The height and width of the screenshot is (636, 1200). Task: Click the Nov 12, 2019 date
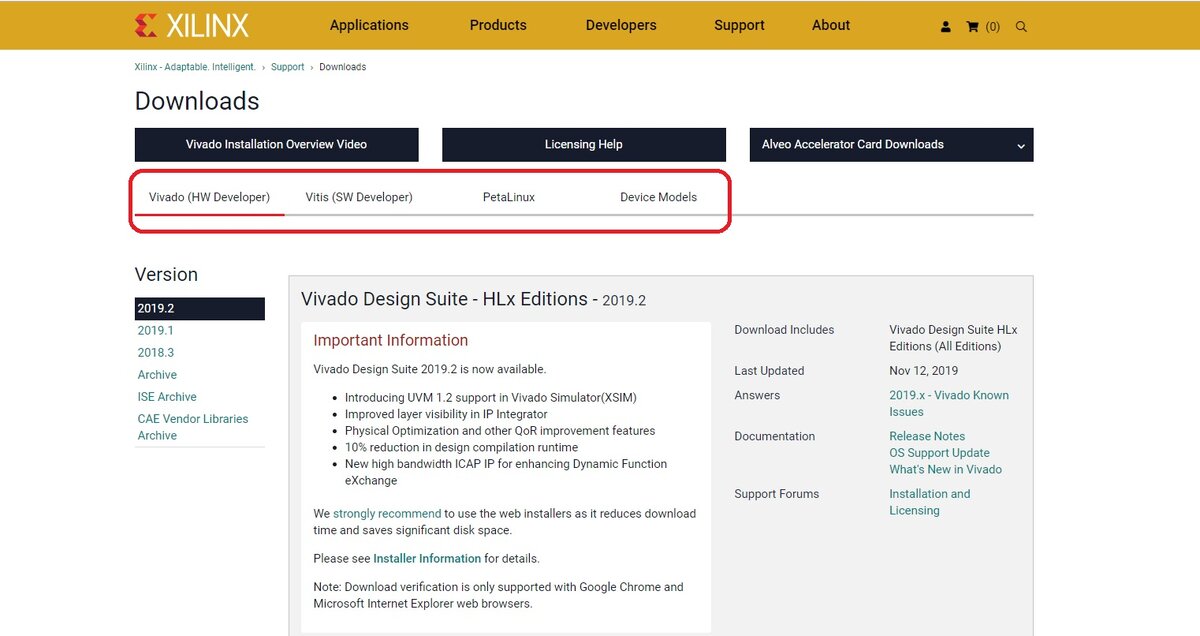coord(924,371)
